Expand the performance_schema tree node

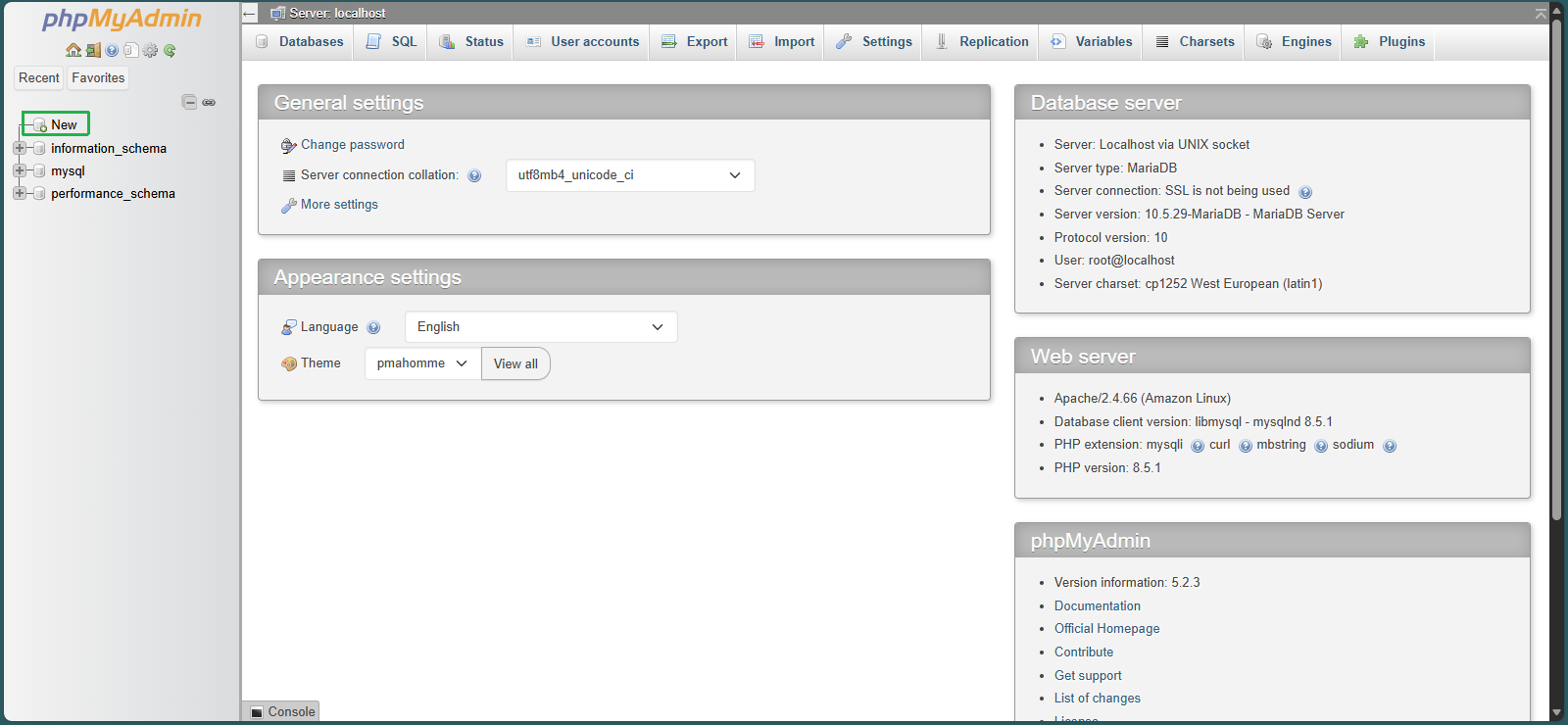click(20, 193)
